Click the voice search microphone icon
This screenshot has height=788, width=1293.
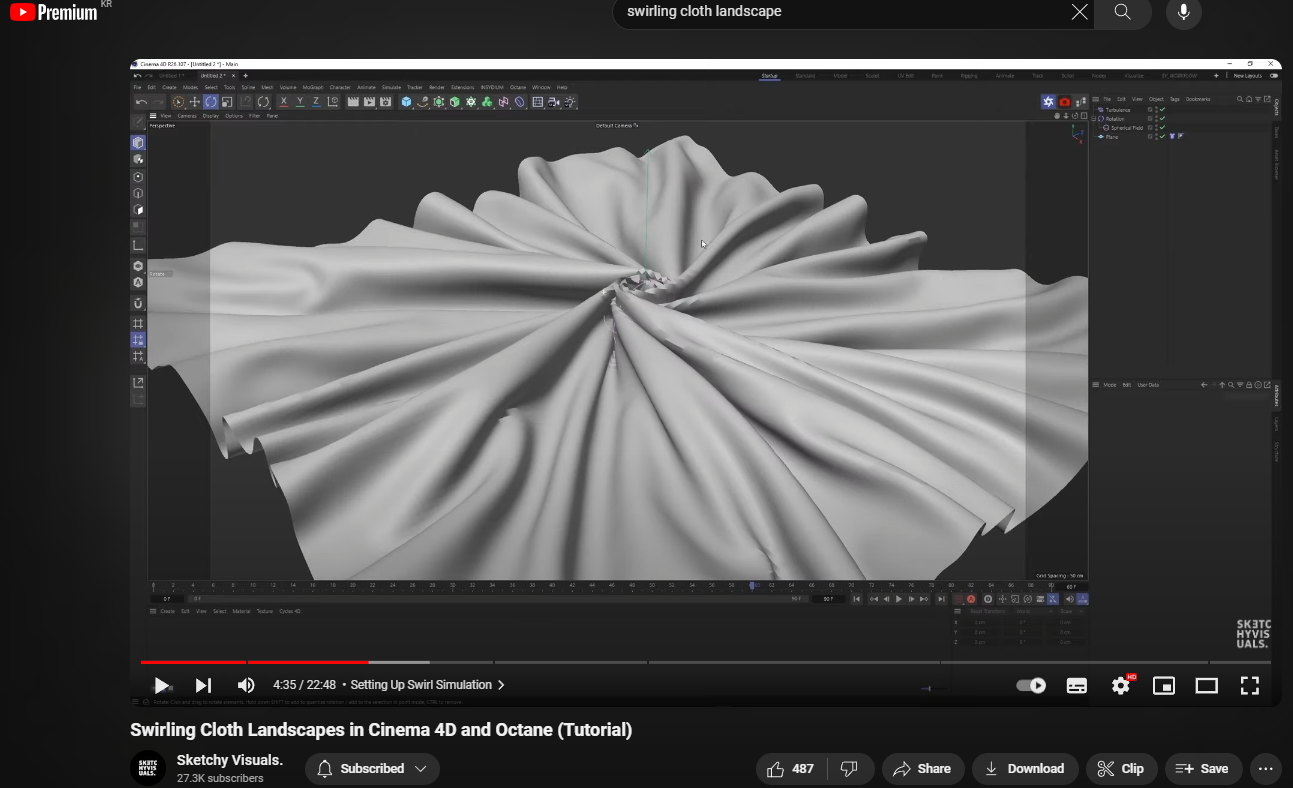point(1184,12)
